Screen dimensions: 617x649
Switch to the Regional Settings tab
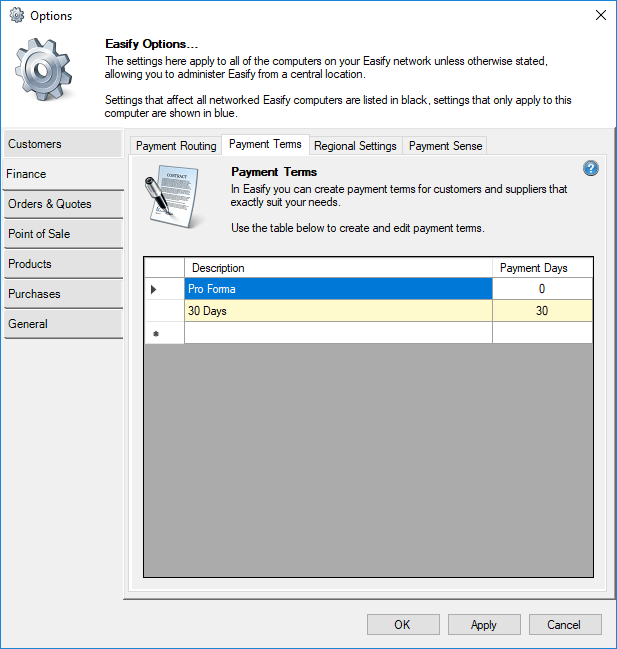[x=355, y=146]
